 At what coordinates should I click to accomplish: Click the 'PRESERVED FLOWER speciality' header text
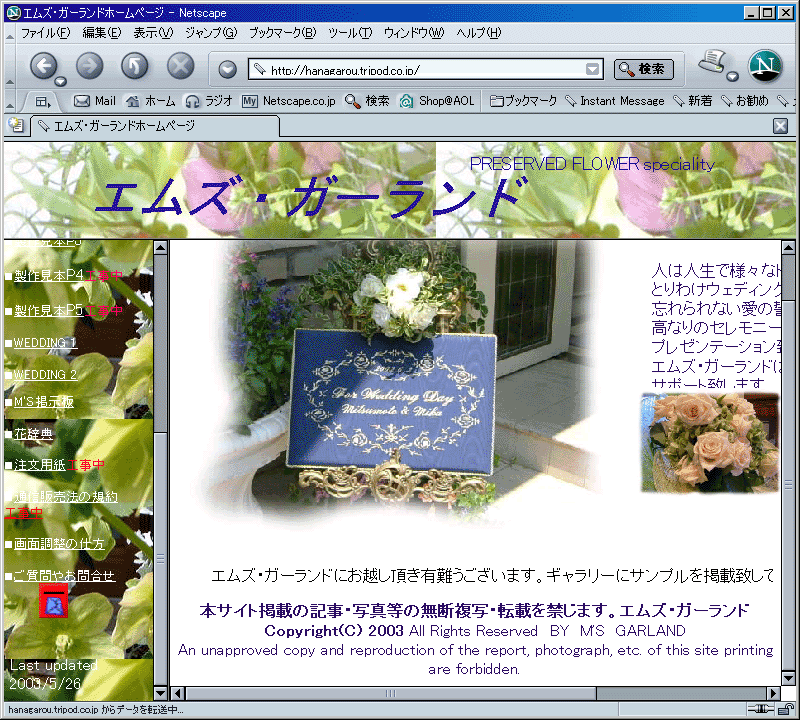pyautogui.click(x=592, y=164)
